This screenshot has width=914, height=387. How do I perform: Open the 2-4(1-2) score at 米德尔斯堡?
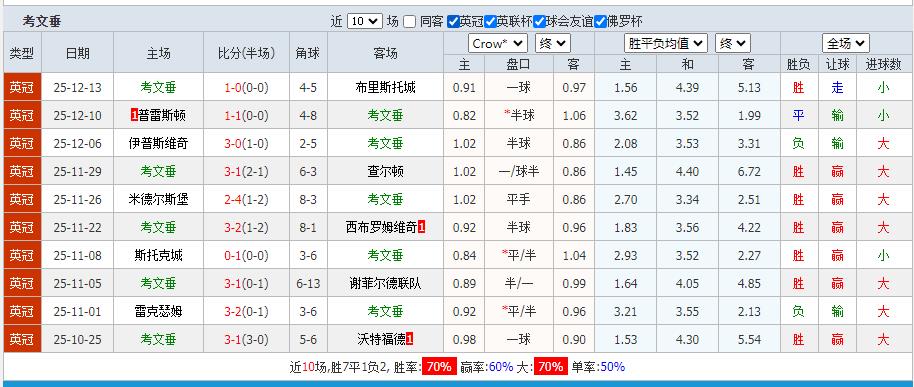click(x=246, y=199)
